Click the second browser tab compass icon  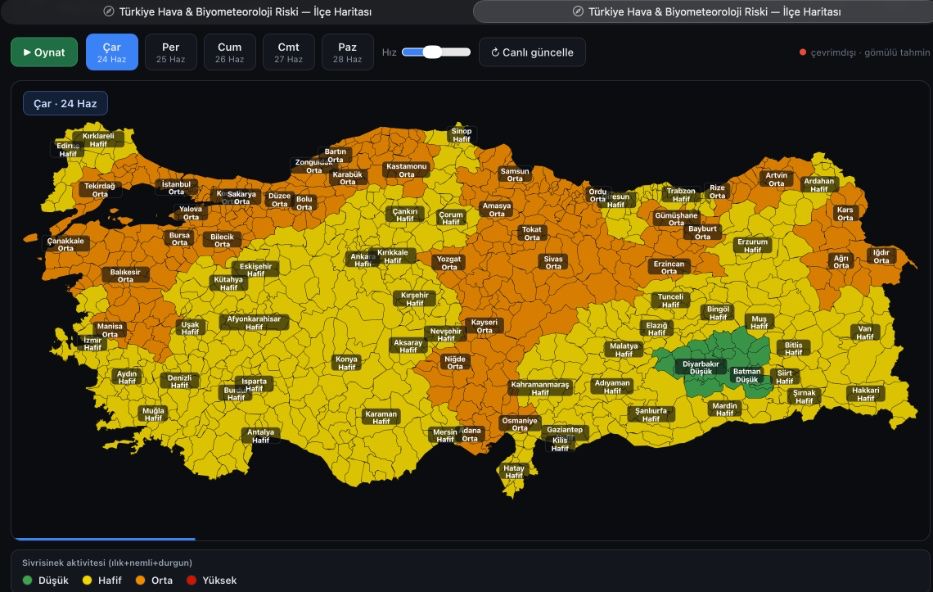tap(578, 11)
